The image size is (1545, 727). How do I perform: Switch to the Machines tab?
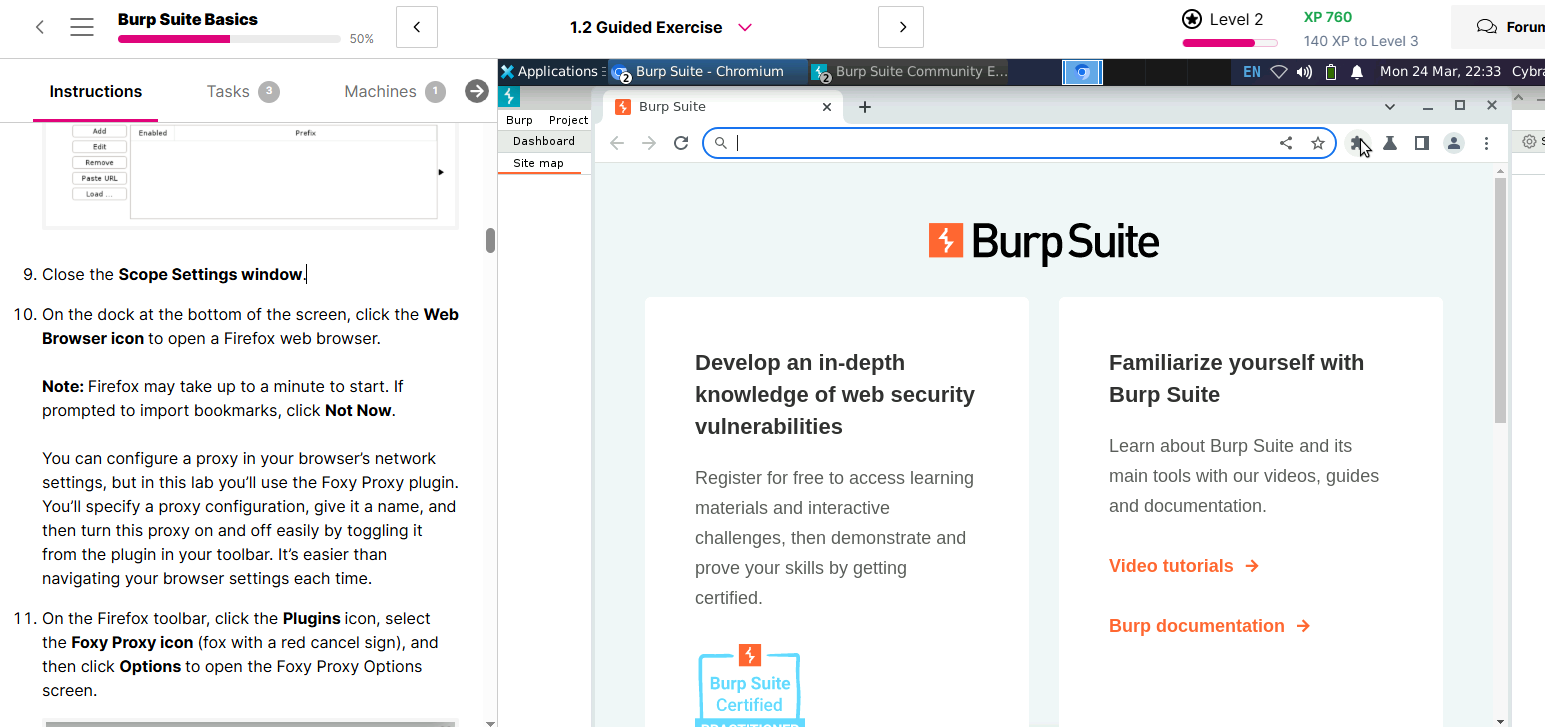pyautogui.click(x=380, y=92)
